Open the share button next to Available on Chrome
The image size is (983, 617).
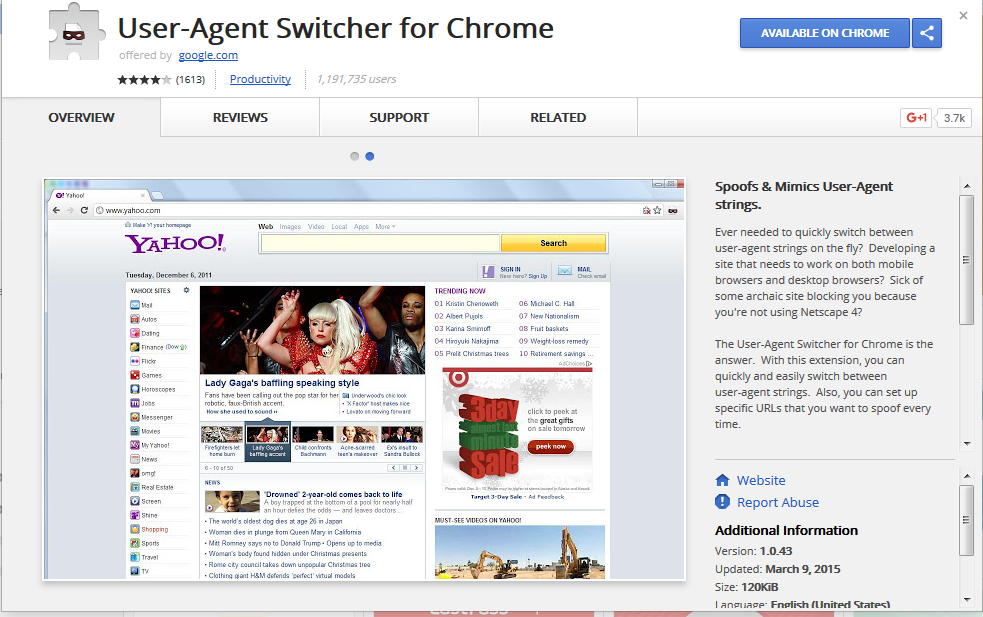(927, 33)
